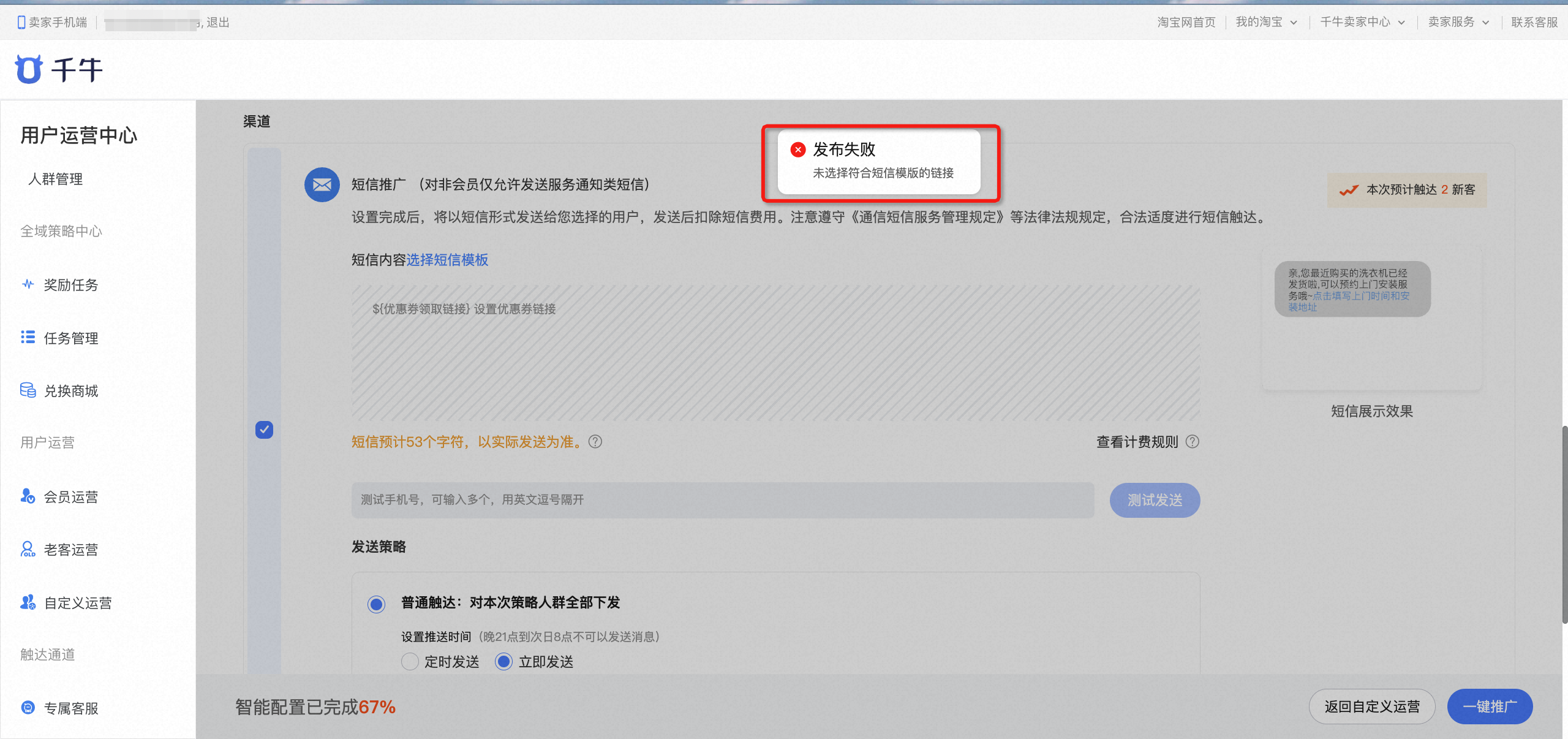This screenshot has width=1568, height=739.
Task: Open 自定义运营 in sidebar
Action: coord(78,603)
